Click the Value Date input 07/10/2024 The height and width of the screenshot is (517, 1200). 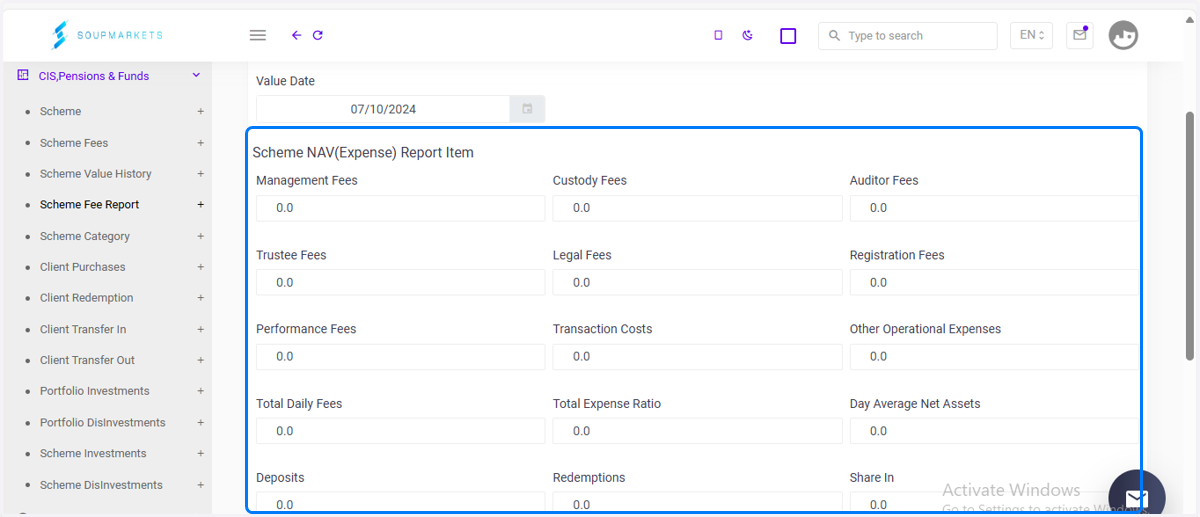[x=383, y=109]
